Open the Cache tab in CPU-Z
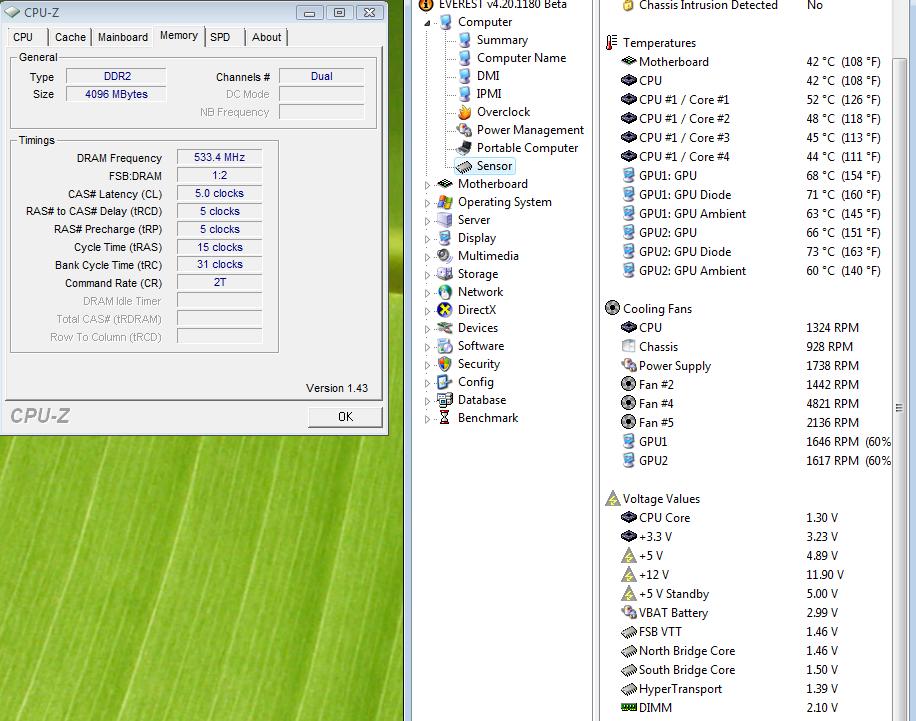The width and height of the screenshot is (916, 721). coord(70,37)
